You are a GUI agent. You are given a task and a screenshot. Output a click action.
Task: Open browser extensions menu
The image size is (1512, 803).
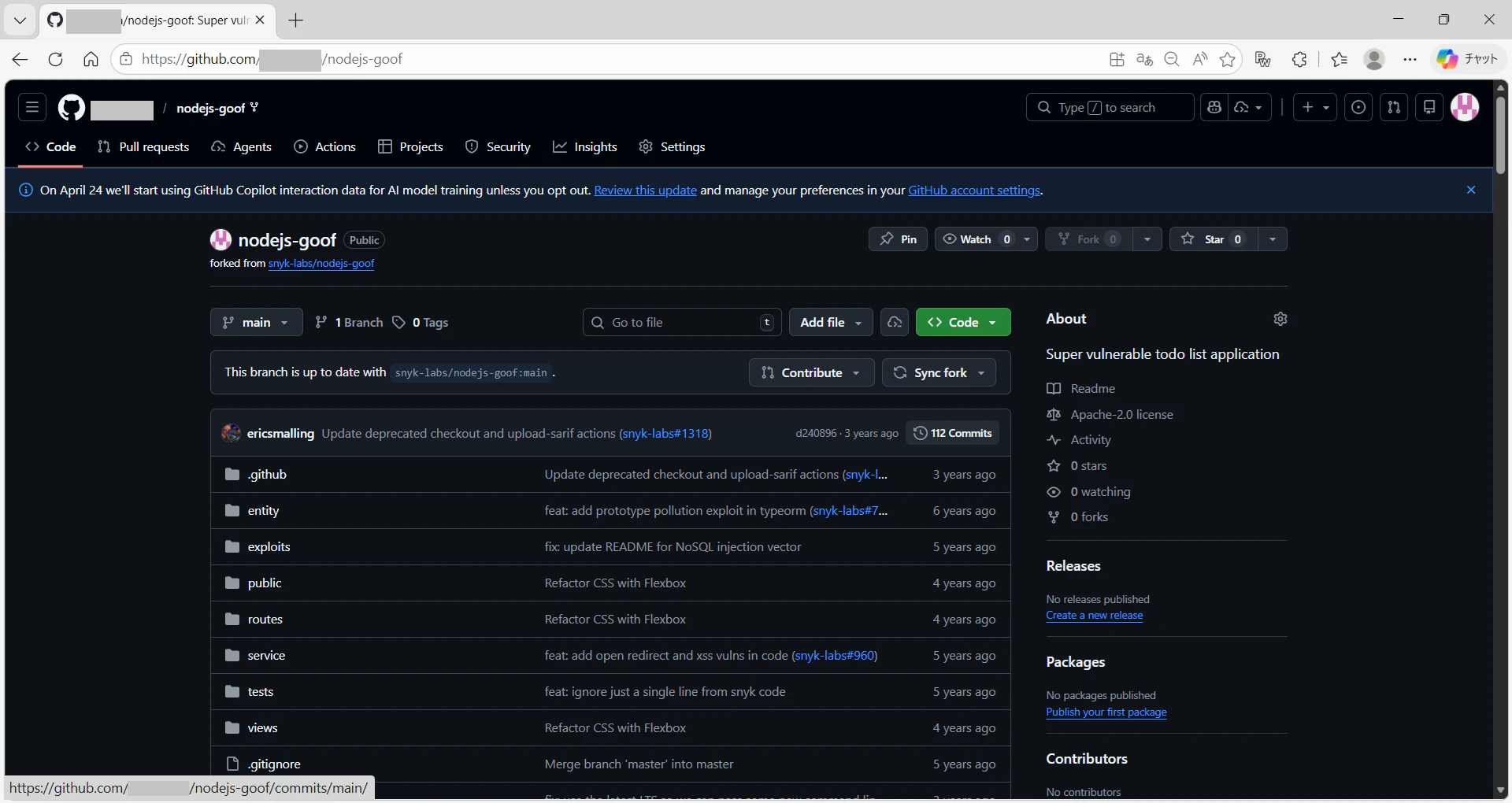point(1299,59)
